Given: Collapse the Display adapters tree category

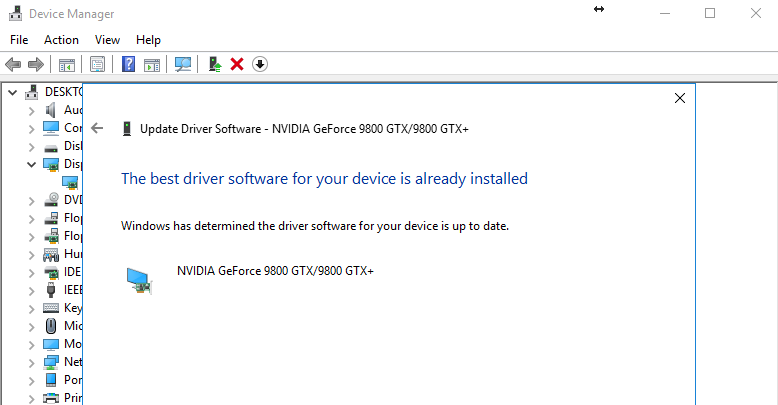Looking at the screenshot, I should pos(31,164).
